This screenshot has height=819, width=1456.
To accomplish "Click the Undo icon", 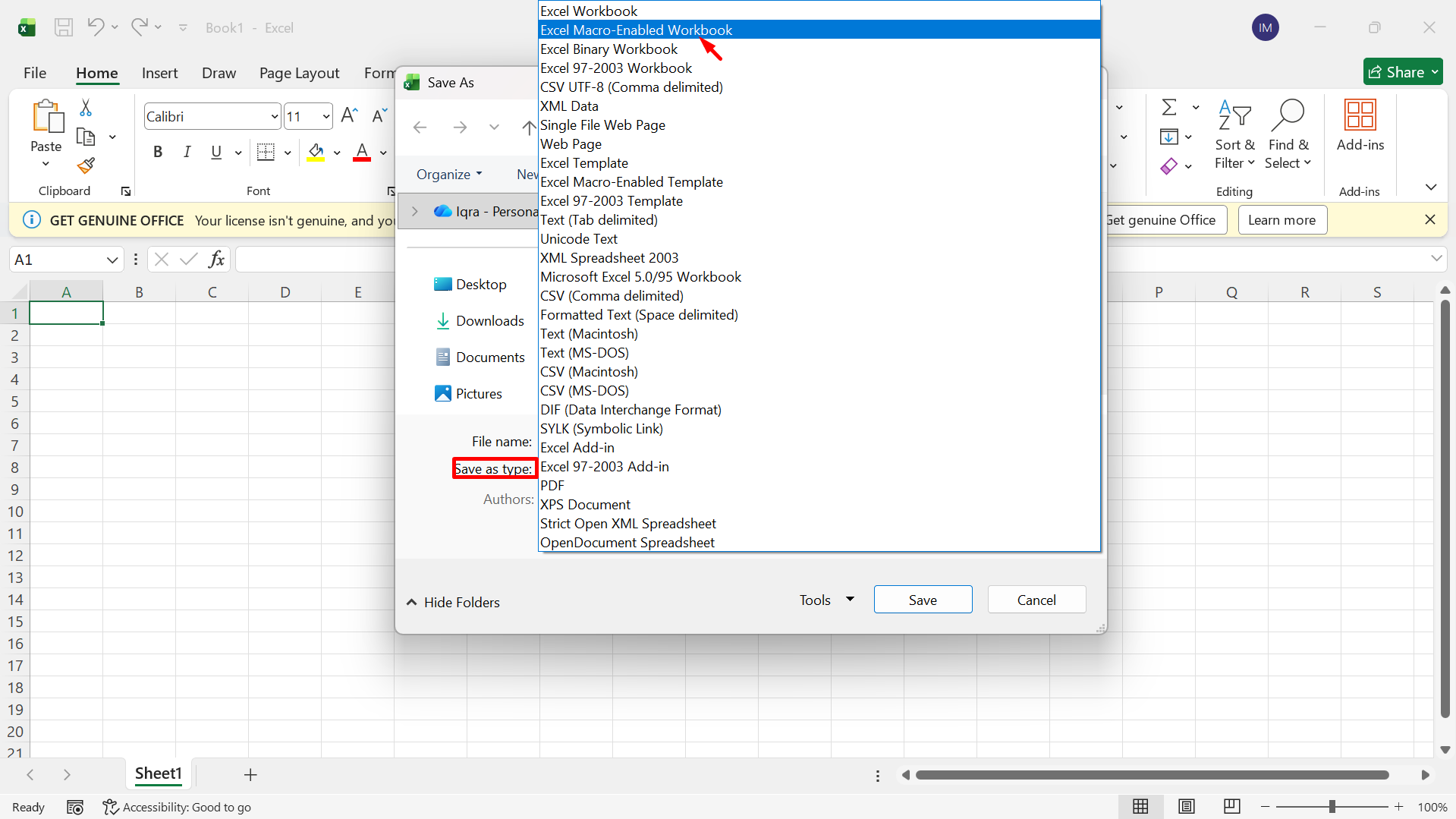I will pyautogui.click(x=96, y=27).
